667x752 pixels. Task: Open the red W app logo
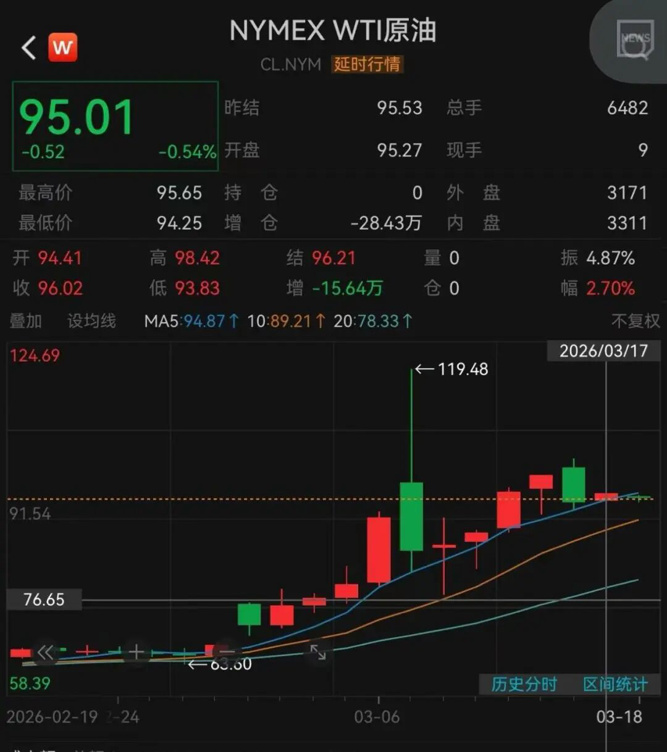tap(63, 47)
